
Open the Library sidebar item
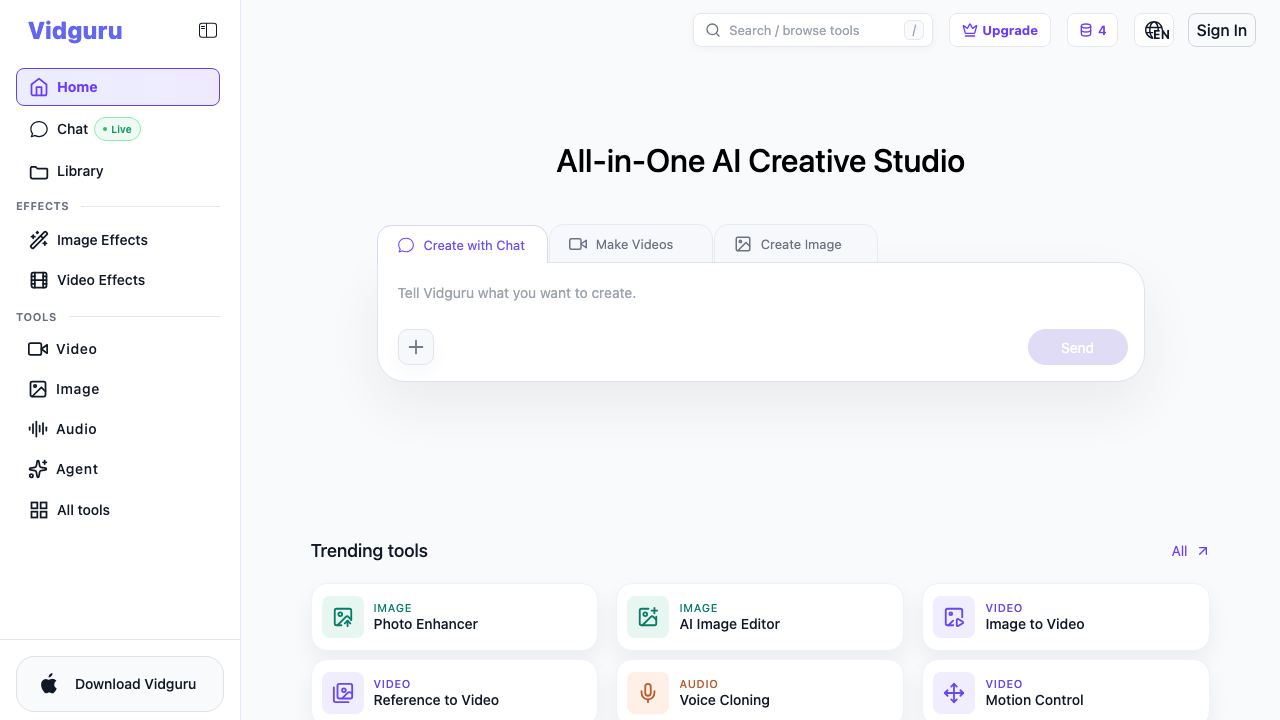tap(118, 171)
